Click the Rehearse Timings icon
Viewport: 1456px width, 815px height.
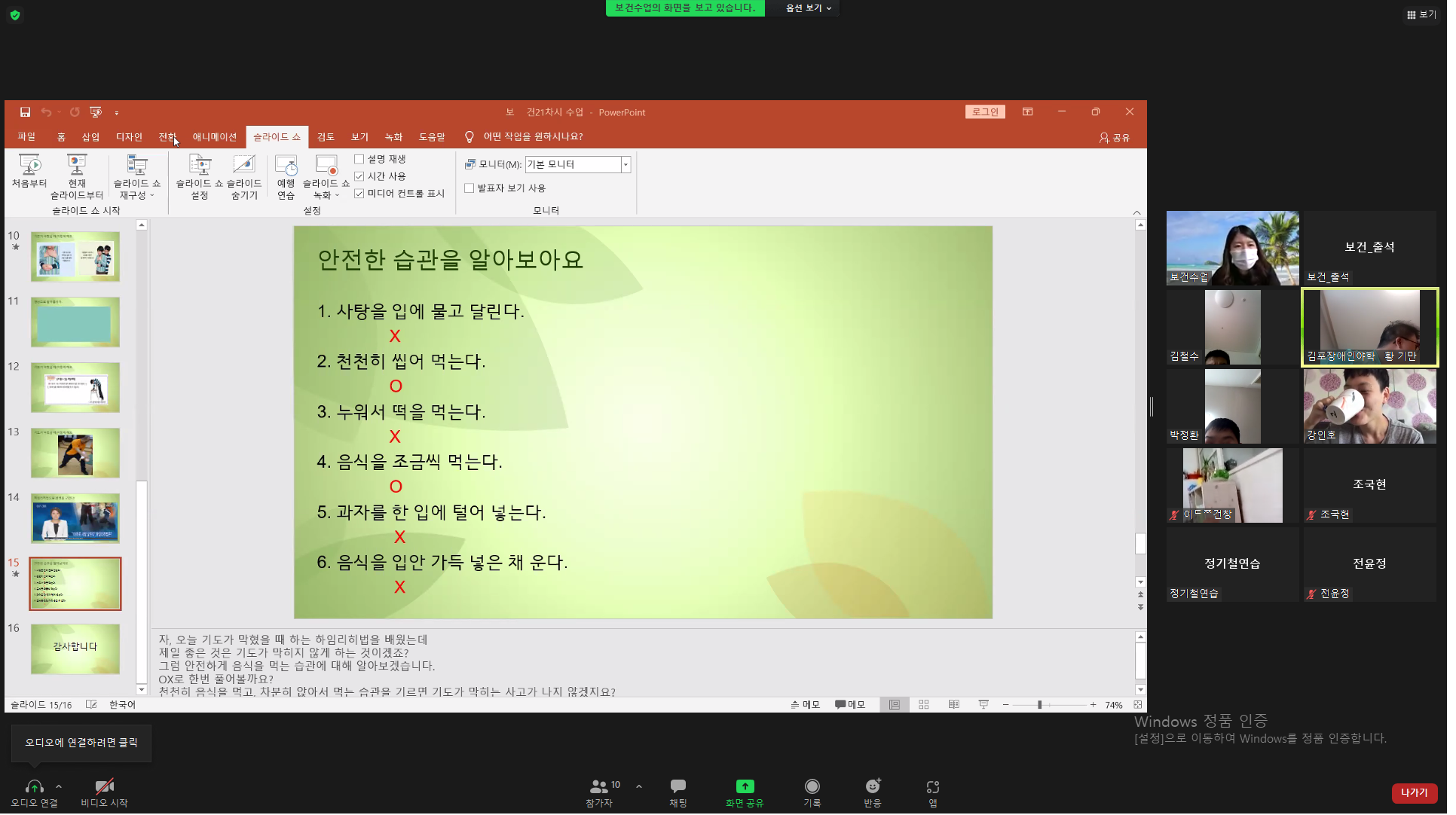coord(286,165)
